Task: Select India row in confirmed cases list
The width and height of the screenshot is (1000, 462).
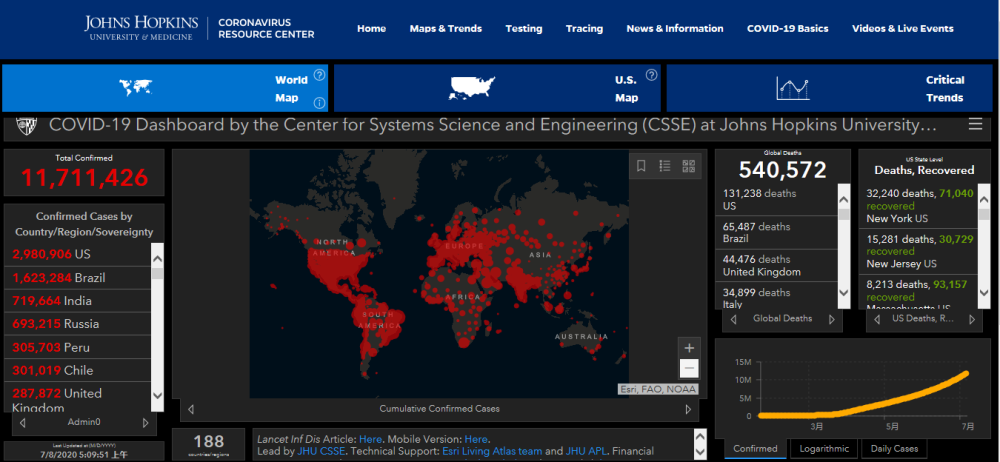Action: pos(80,301)
